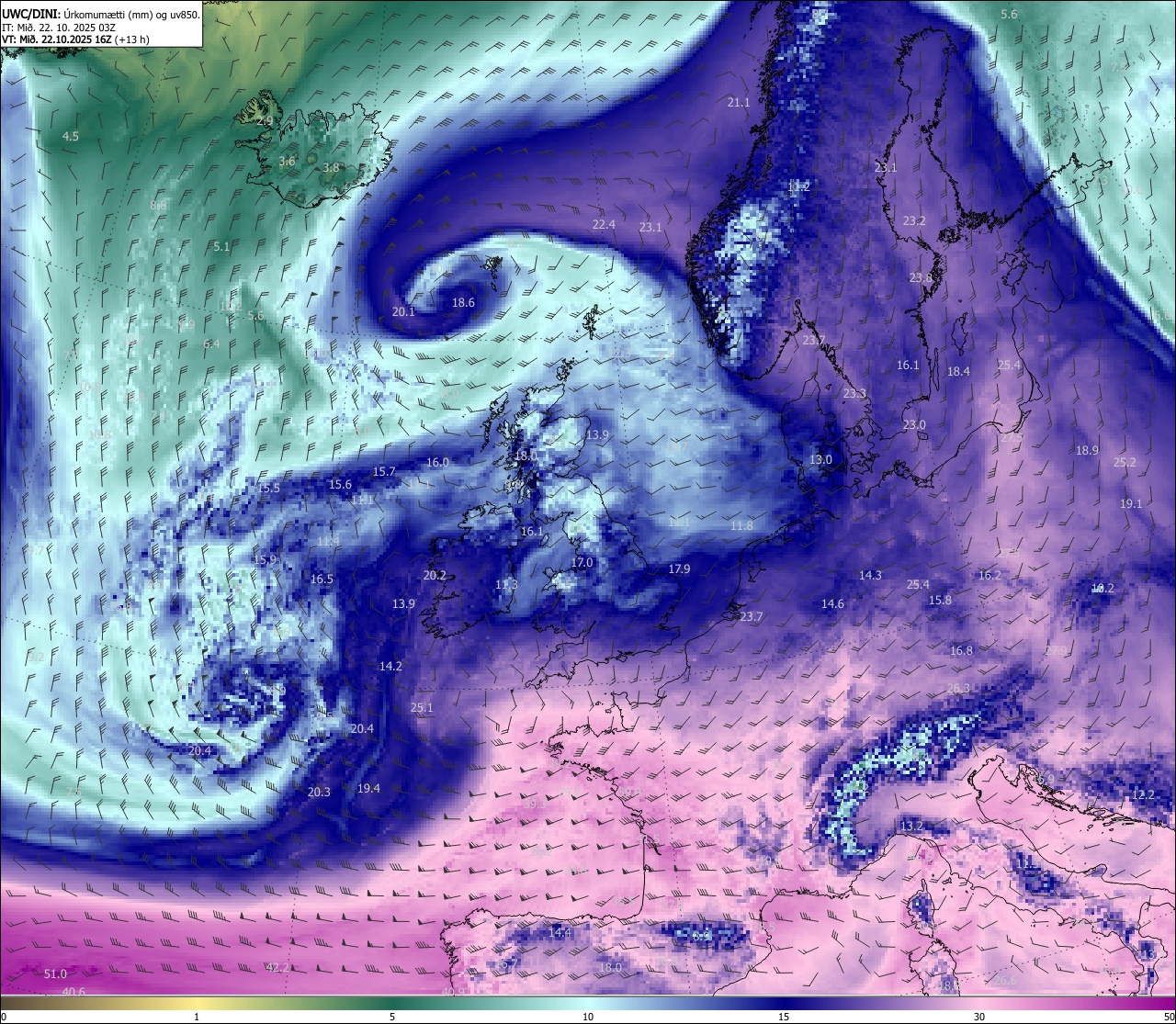Click the 5 tick label on color scale
The width and height of the screenshot is (1176, 1024).
(392, 1017)
